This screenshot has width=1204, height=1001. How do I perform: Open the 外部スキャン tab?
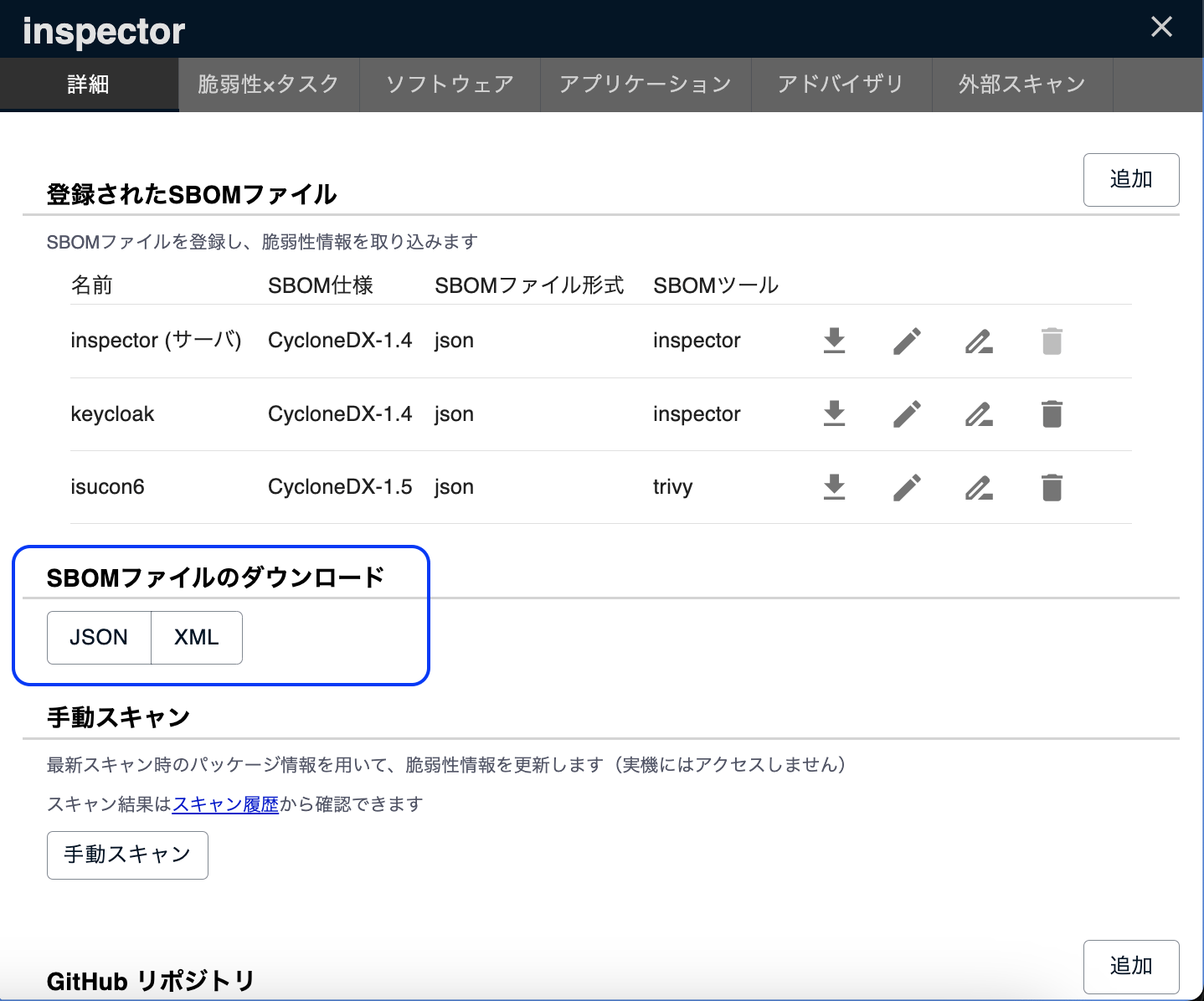[x=1022, y=85]
